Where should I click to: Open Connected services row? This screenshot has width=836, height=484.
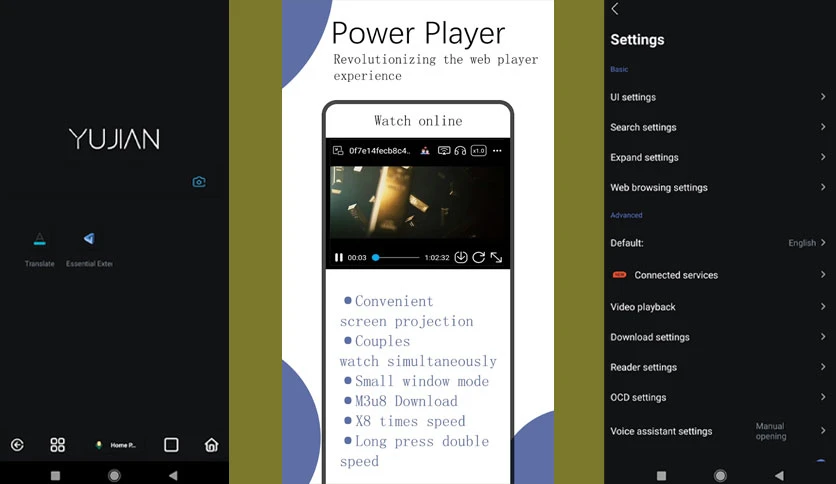pos(718,275)
